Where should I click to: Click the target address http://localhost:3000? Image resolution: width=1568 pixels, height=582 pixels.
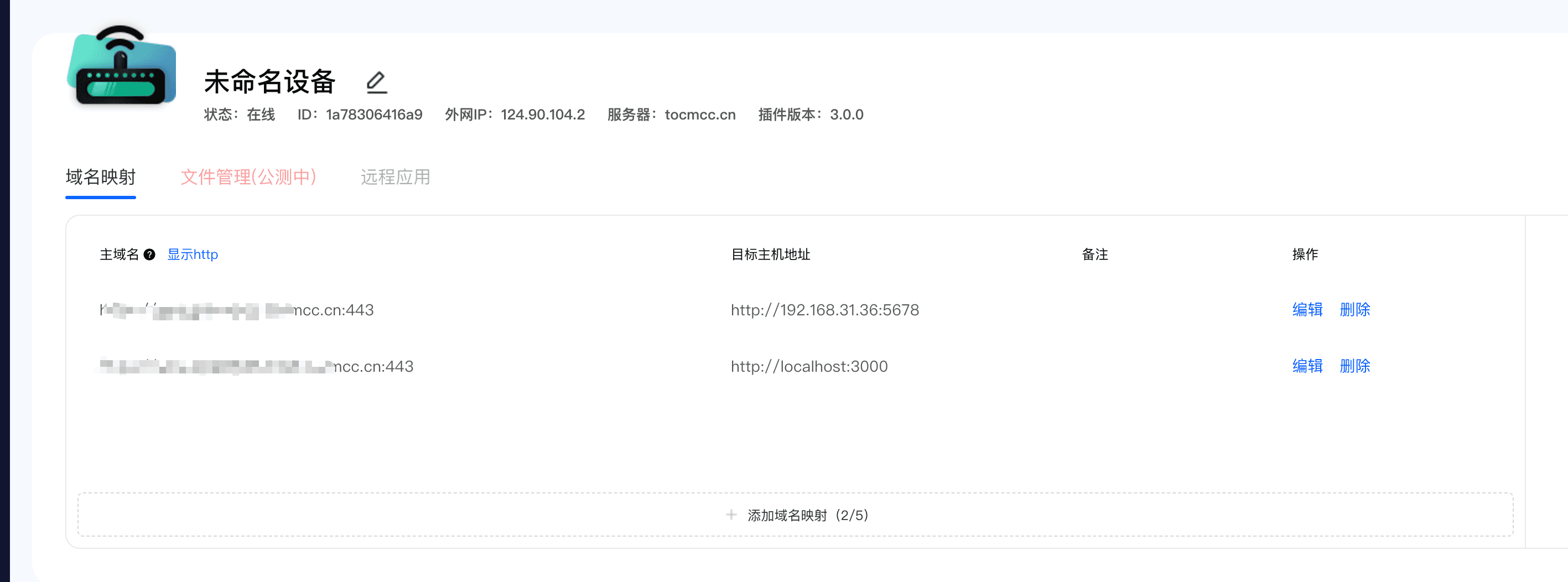pyautogui.click(x=809, y=366)
